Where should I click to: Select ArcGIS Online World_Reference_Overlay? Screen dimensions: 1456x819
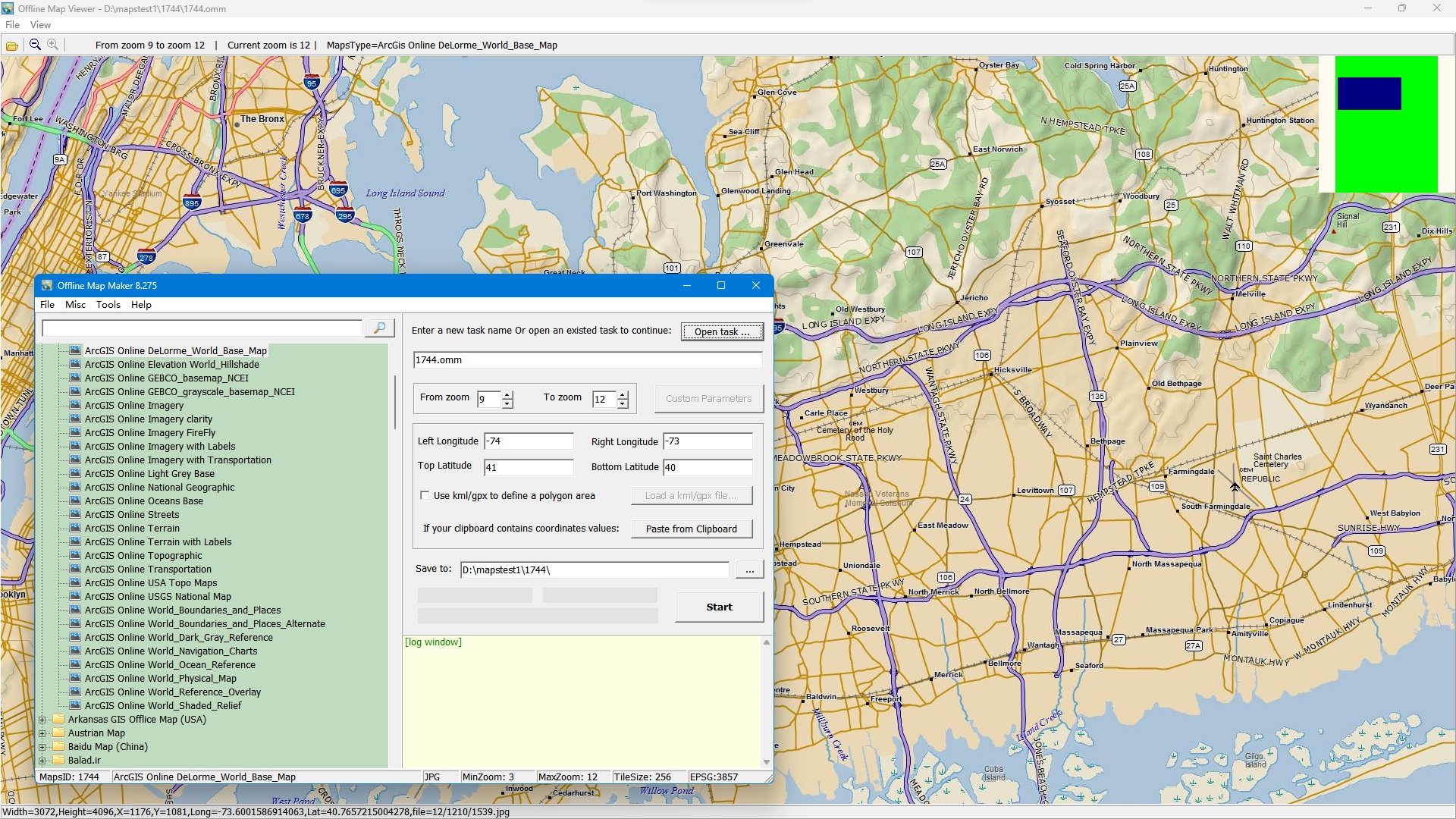pos(172,692)
